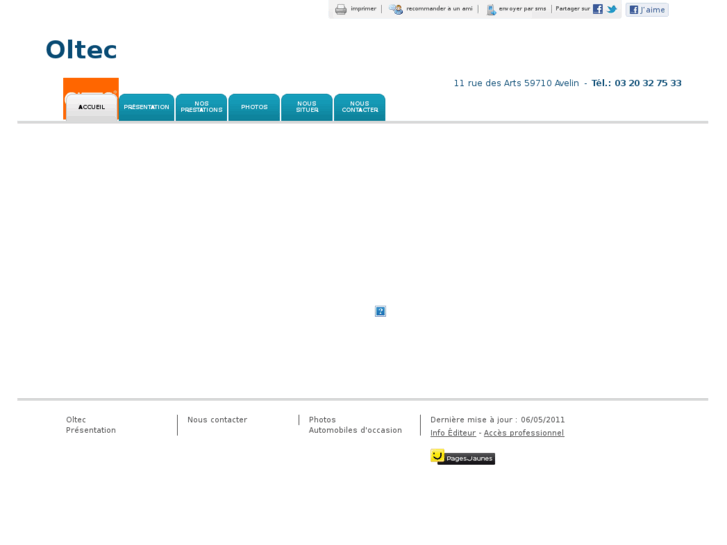Screen dimensions: 727x545
Task: Open the footer Oltec link
Action: click(x=76, y=420)
